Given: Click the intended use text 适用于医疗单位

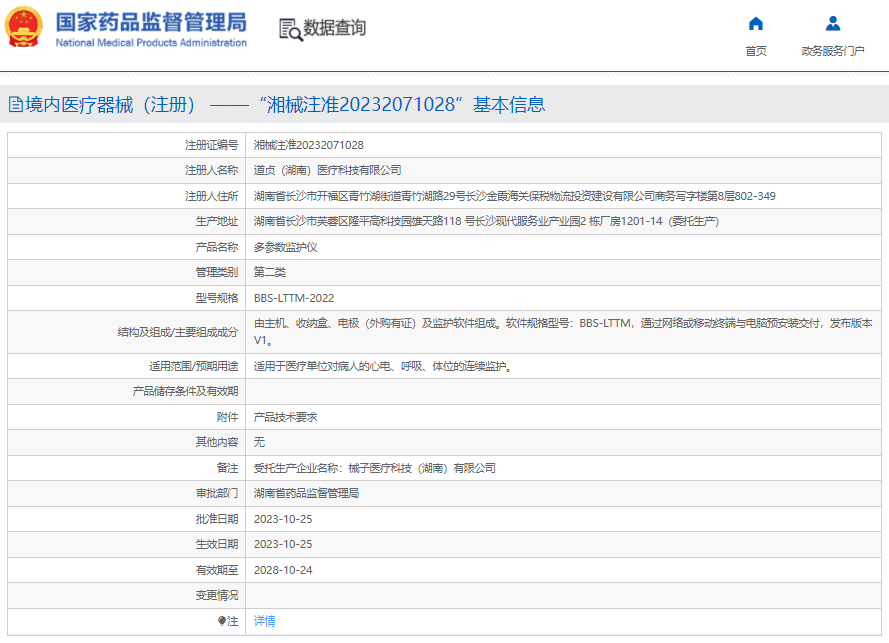Looking at the screenshot, I should (383, 366).
